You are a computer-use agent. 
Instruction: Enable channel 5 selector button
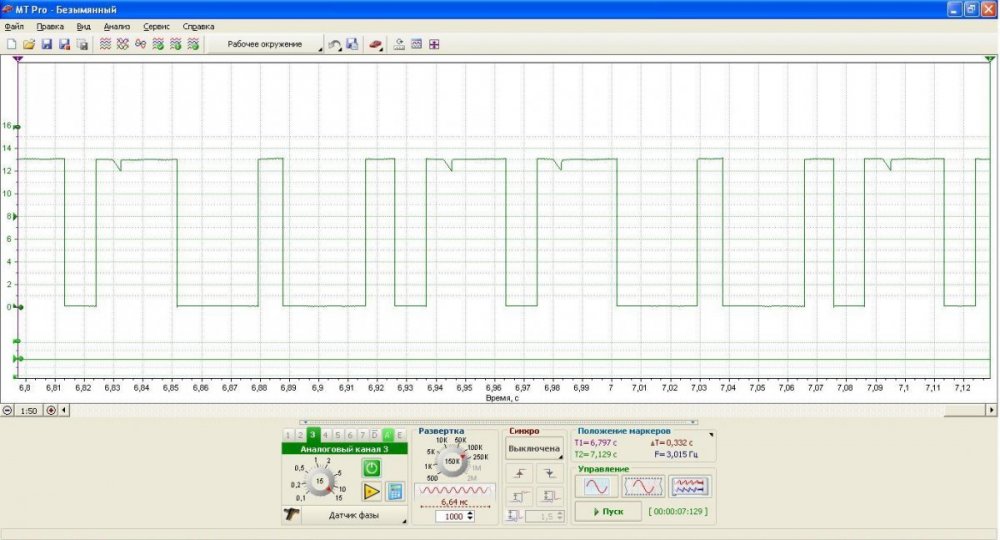pyautogui.click(x=338, y=435)
